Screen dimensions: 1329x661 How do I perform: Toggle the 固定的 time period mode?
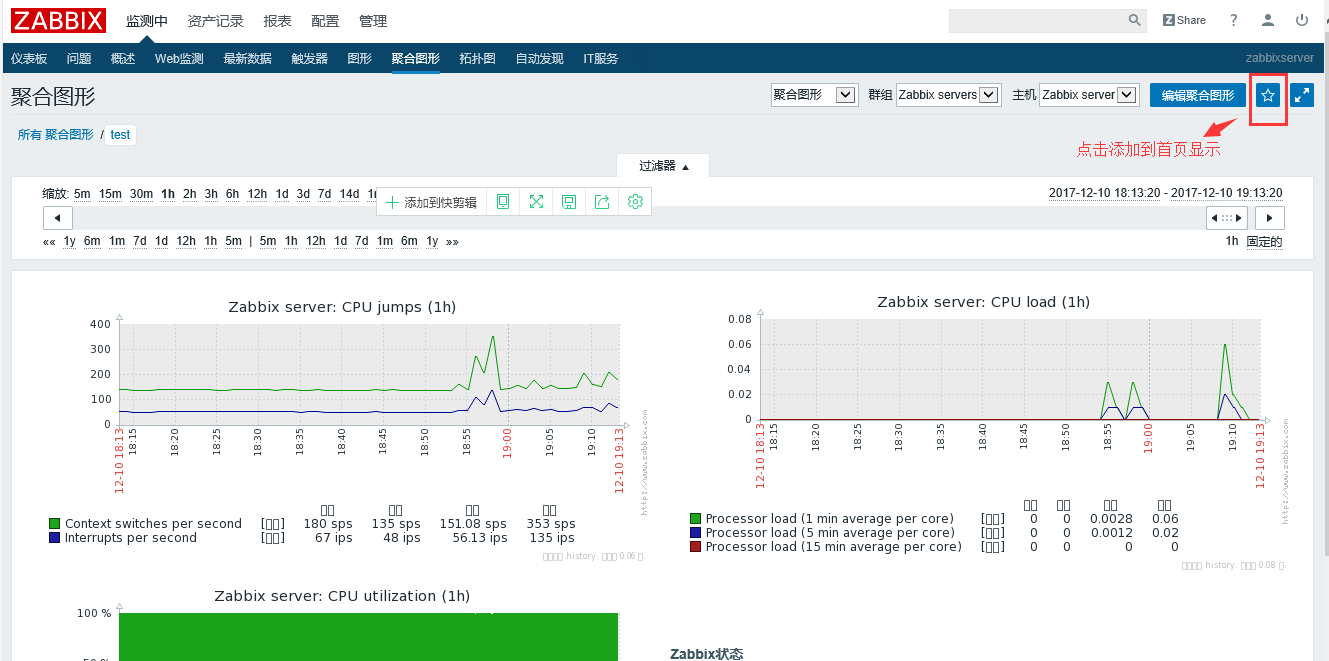[x=1264, y=241]
